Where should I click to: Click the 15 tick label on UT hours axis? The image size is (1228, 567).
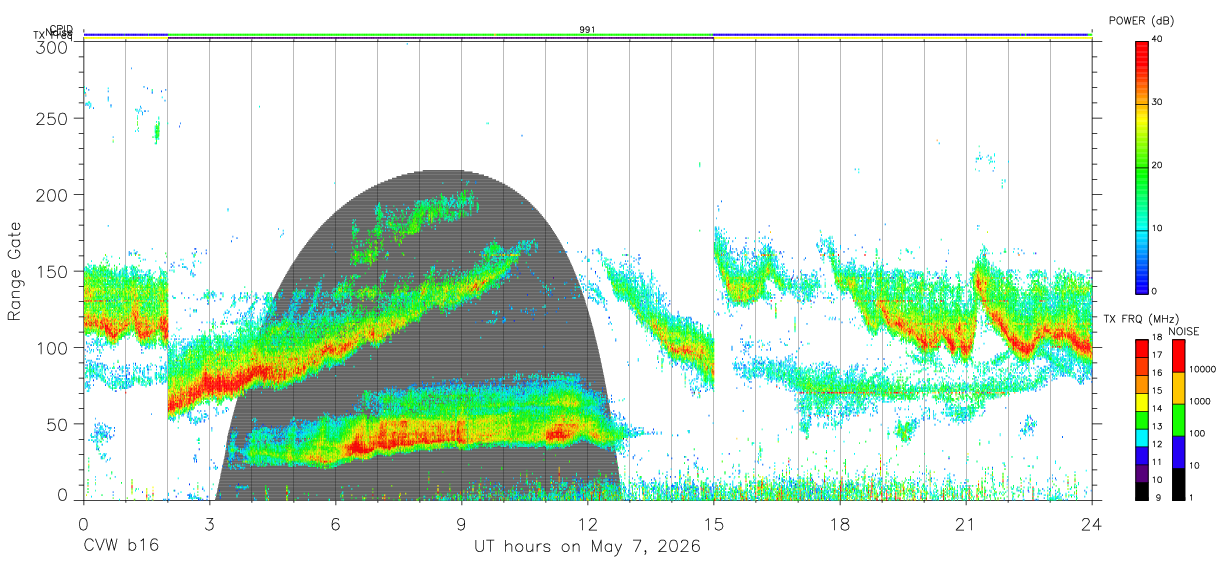714,523
